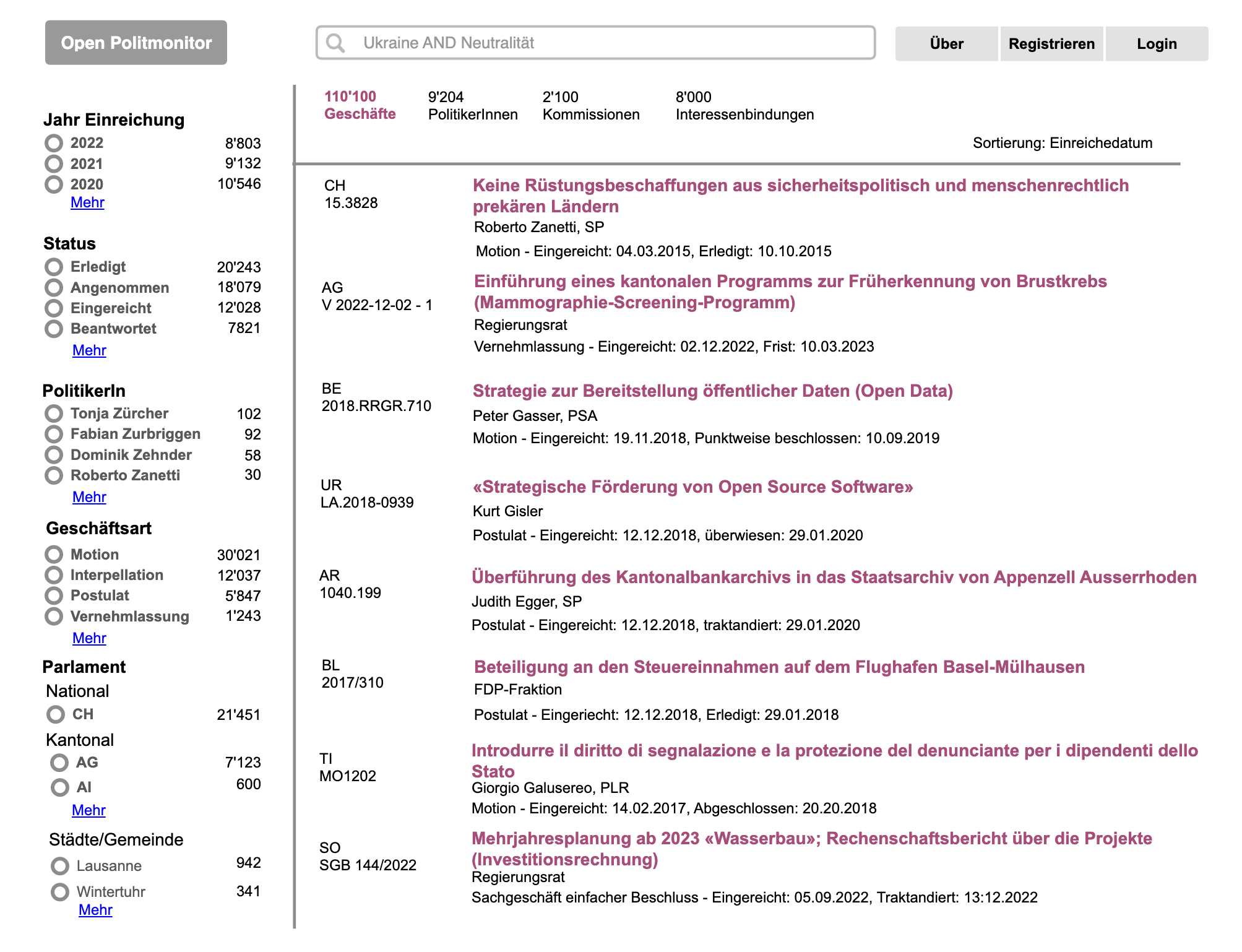Click the Registrieren button
The image size is (1242, 952).
pyautogui.click(x=1051, y=44)
